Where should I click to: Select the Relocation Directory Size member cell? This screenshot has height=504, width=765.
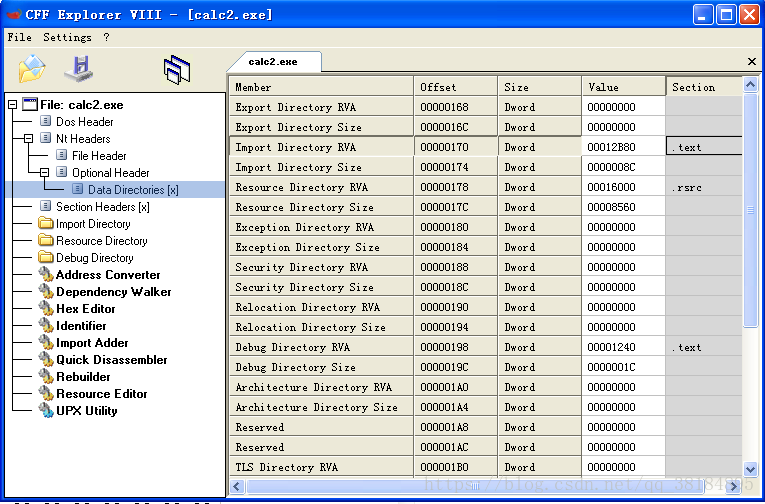tap(321, 327)
